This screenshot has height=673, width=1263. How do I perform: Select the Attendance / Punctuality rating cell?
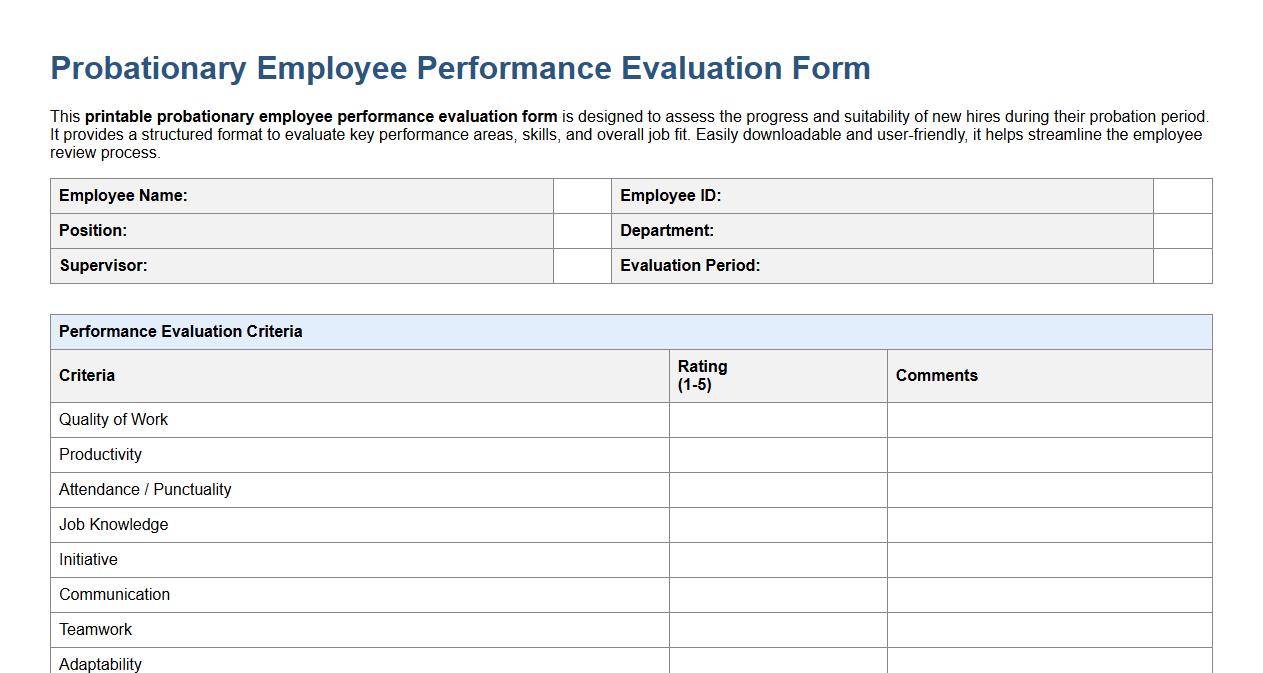777,489
